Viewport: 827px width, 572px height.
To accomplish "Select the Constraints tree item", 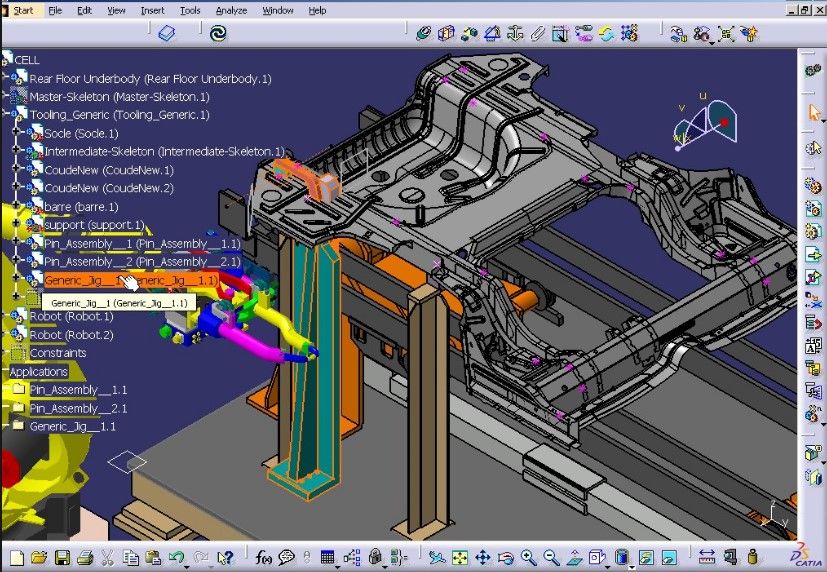I will (57, 353).
